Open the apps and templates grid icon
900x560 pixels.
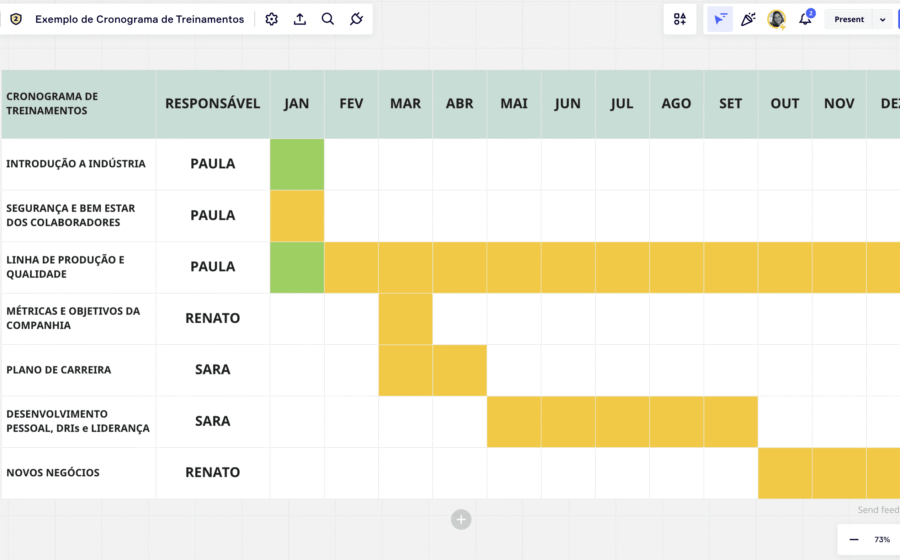[680, 19]
